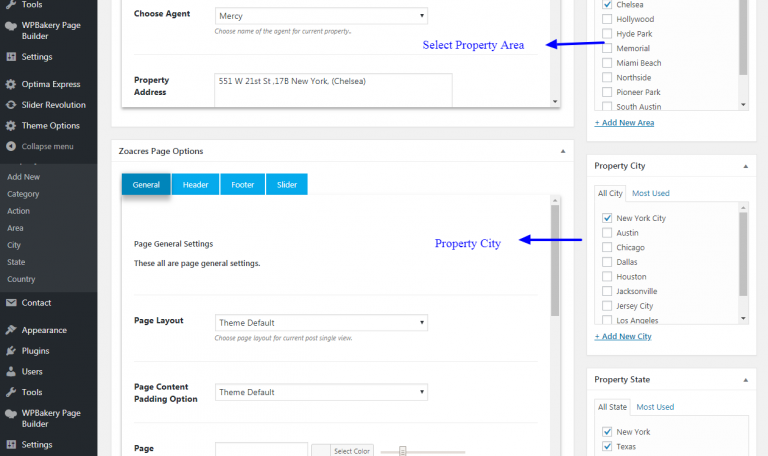Click the Collapse menu arrow icon
The image size is (768, 456).
tap(11, 146)
